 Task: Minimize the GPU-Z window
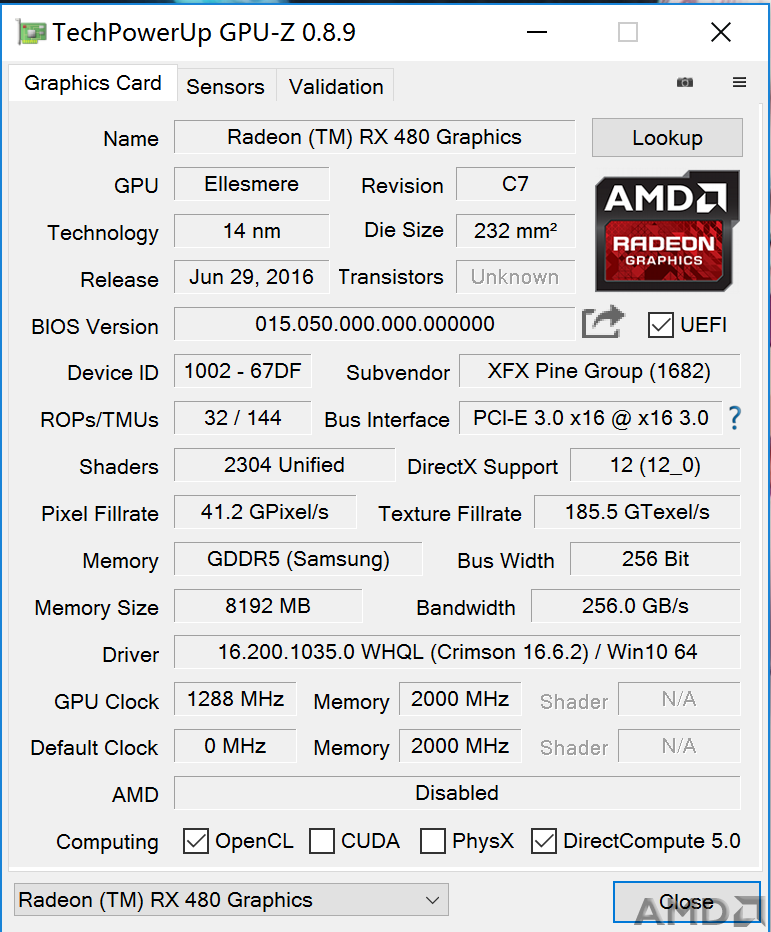point(537,32)
